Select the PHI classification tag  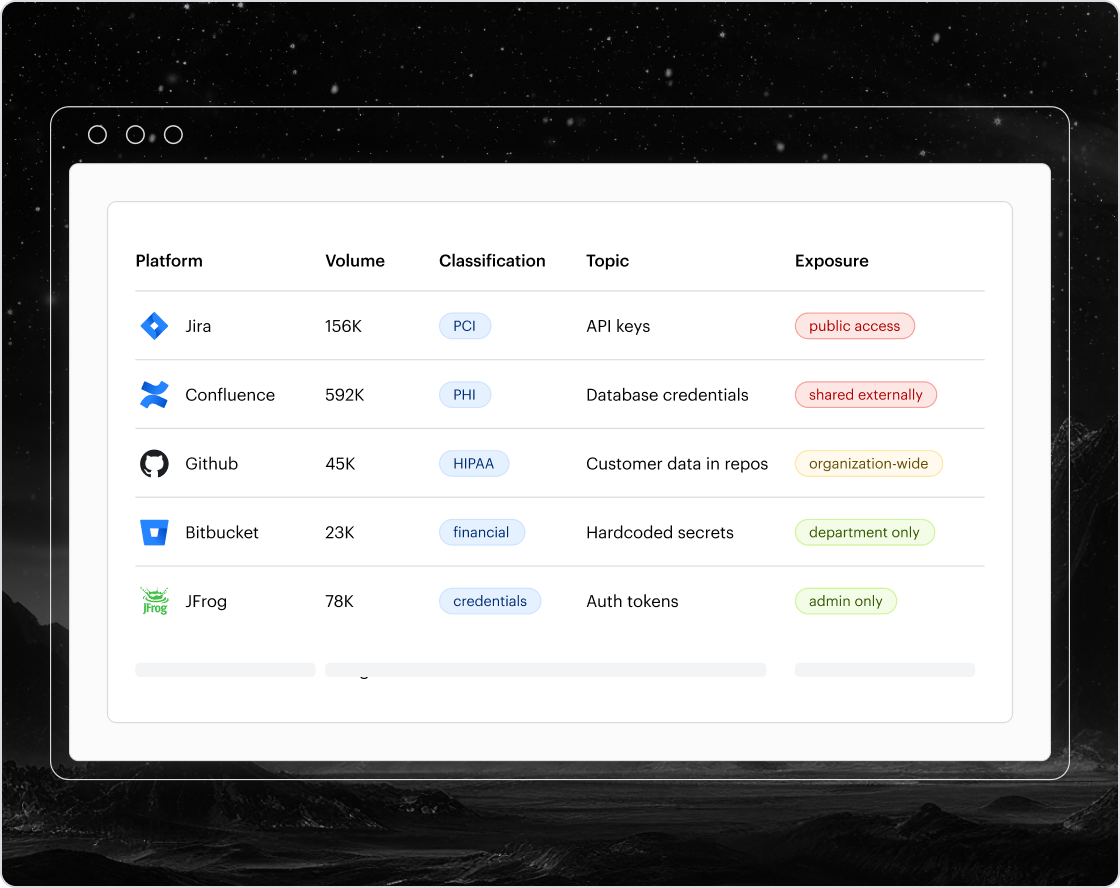(x=465, y=395)
